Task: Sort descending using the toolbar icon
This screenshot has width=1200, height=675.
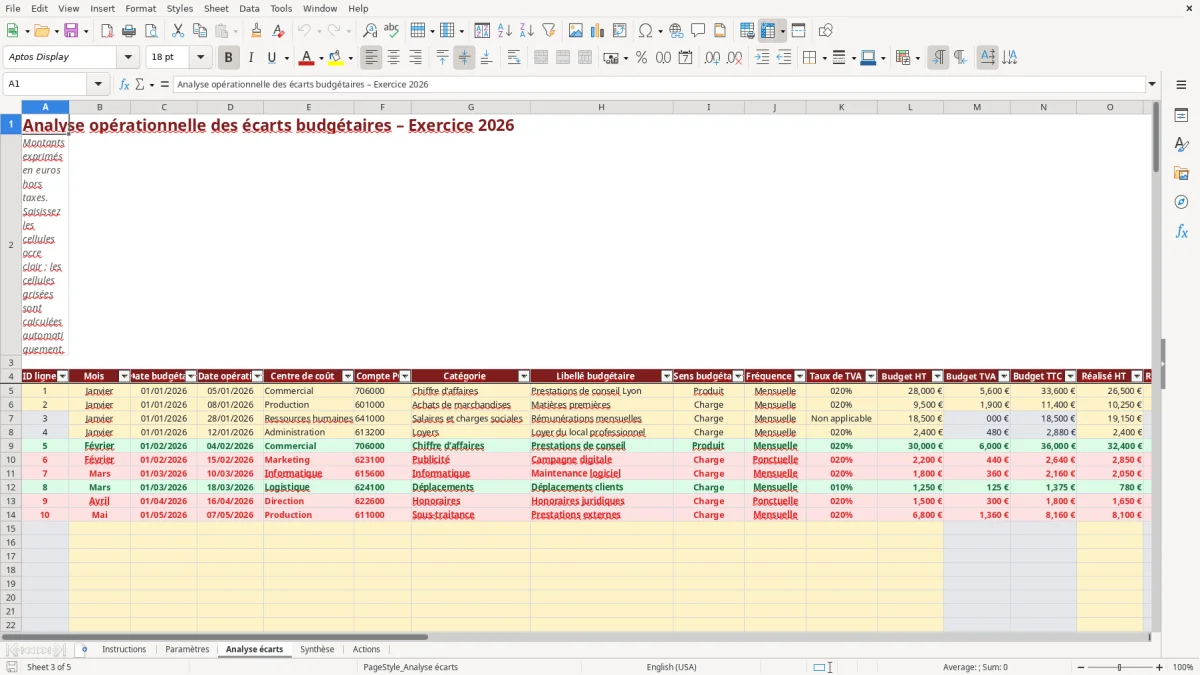Action: (x=527, y=31)
